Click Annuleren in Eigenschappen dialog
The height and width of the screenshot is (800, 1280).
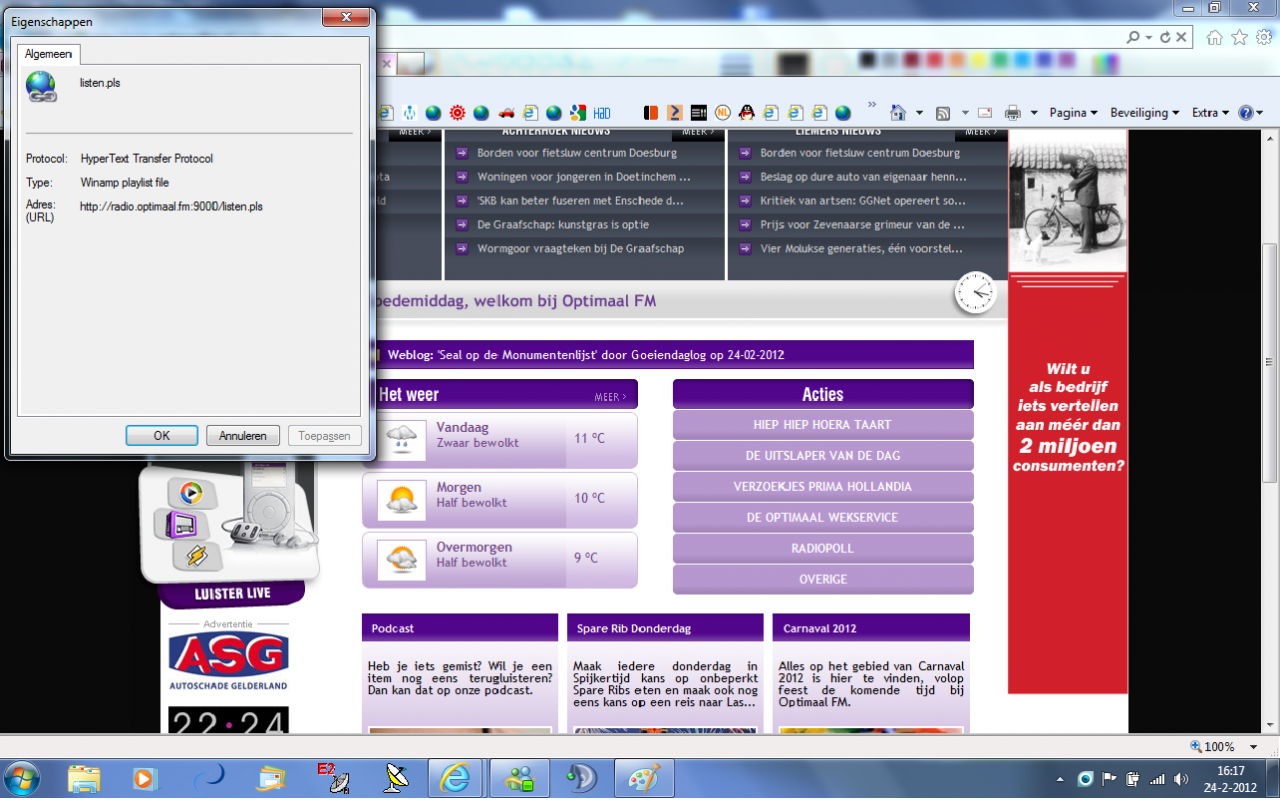click(243, 436)
